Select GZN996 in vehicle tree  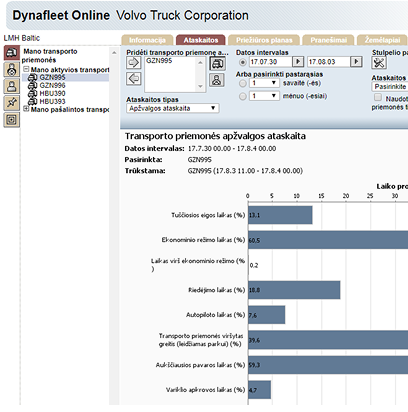pyautogui.click(x=52, y=85)
